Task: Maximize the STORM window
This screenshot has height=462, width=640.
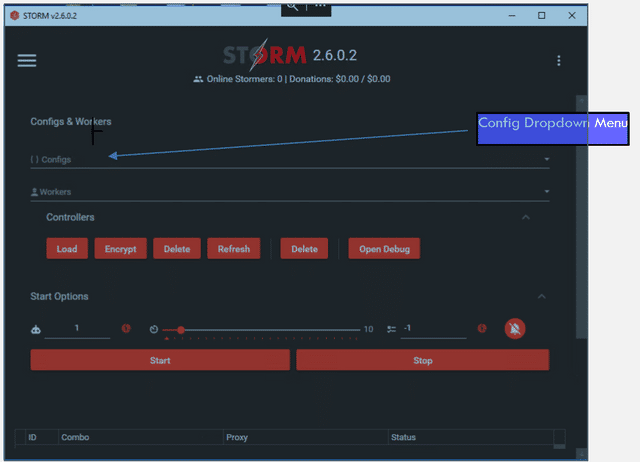Action: point(541,16)
